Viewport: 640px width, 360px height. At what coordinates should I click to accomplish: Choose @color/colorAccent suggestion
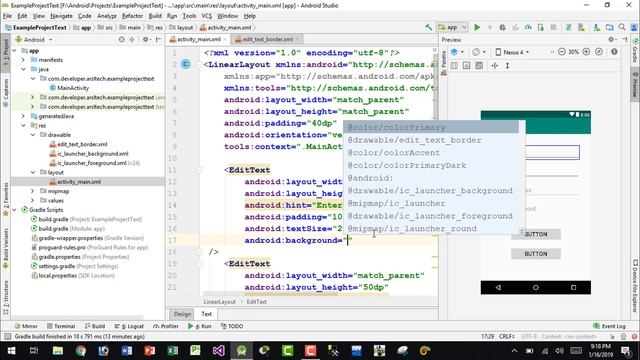pyautogui.click(x=431, y=153)
